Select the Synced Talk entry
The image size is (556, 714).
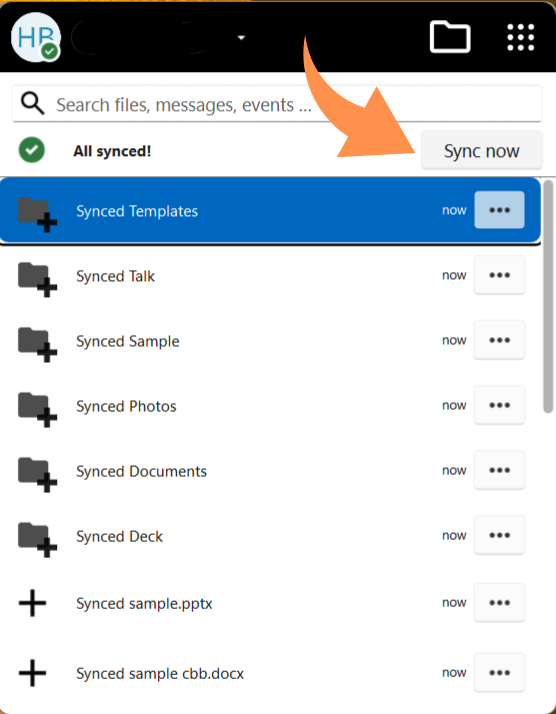tap(270, 275)
